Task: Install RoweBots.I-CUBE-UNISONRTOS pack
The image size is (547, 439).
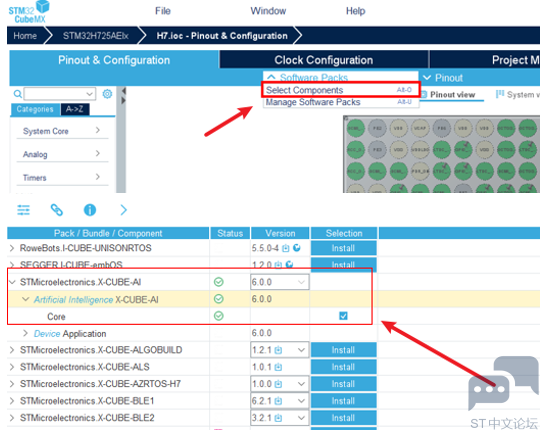Action: (344, 248)
